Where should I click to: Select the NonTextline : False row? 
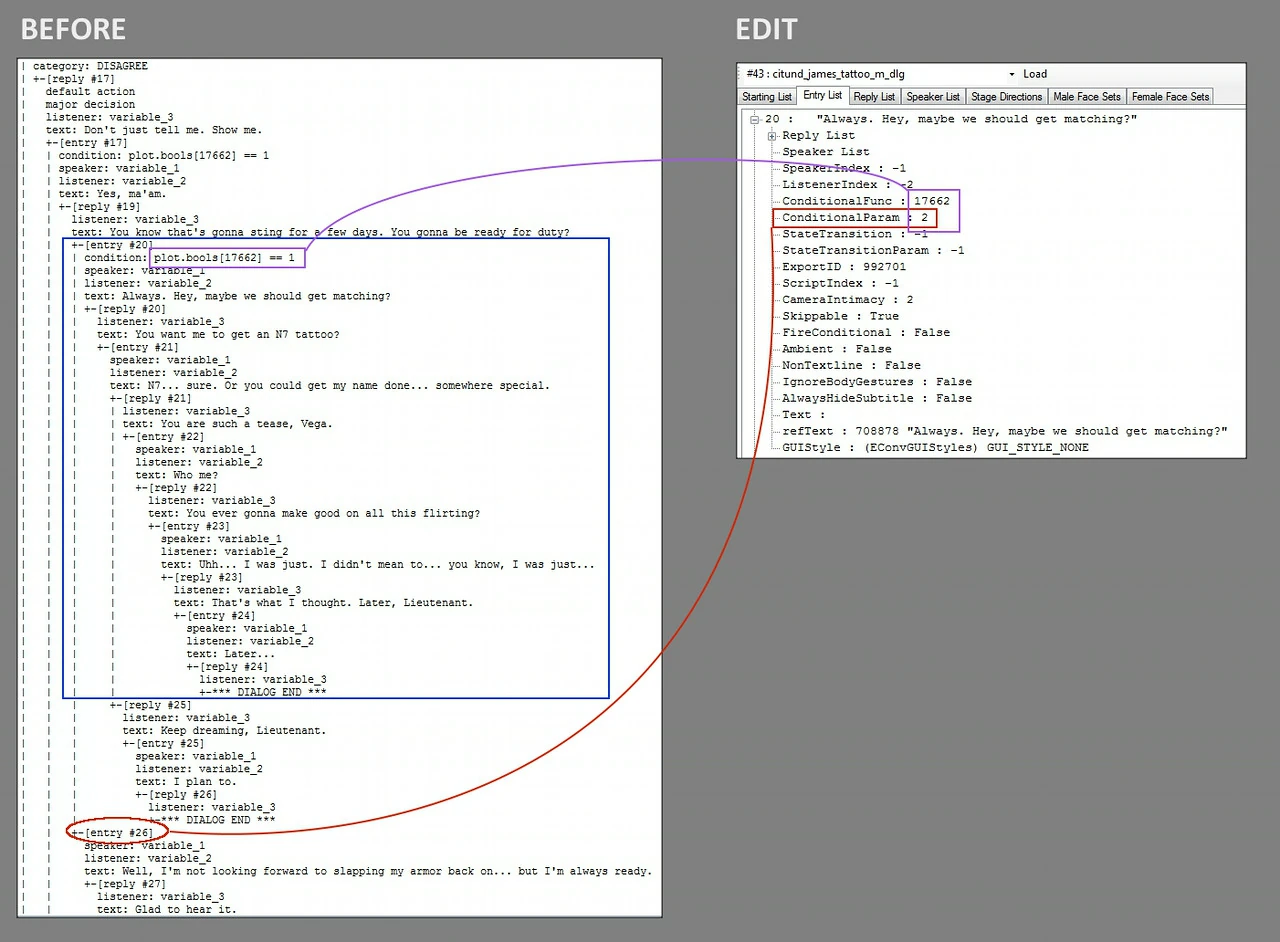851,365
